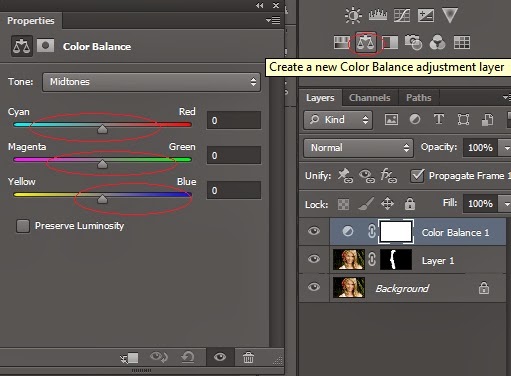Enable Preserve Luminosity checkbox
The height and width of the screenshot is (376, 511).
click(x=23, y=226)
